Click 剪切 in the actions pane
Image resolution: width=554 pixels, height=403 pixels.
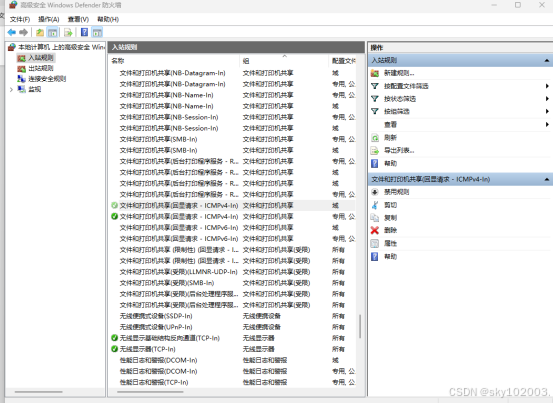coord(390,205)
